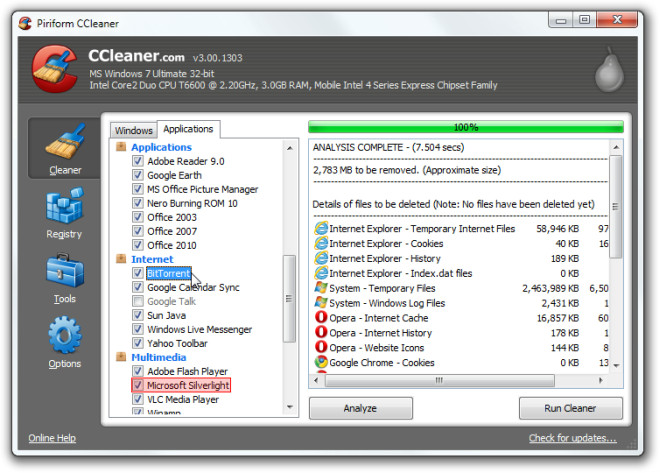This screenshot has width=660, height=473.
Task: Switch to the Windows tab
Action: coord(133,130)
